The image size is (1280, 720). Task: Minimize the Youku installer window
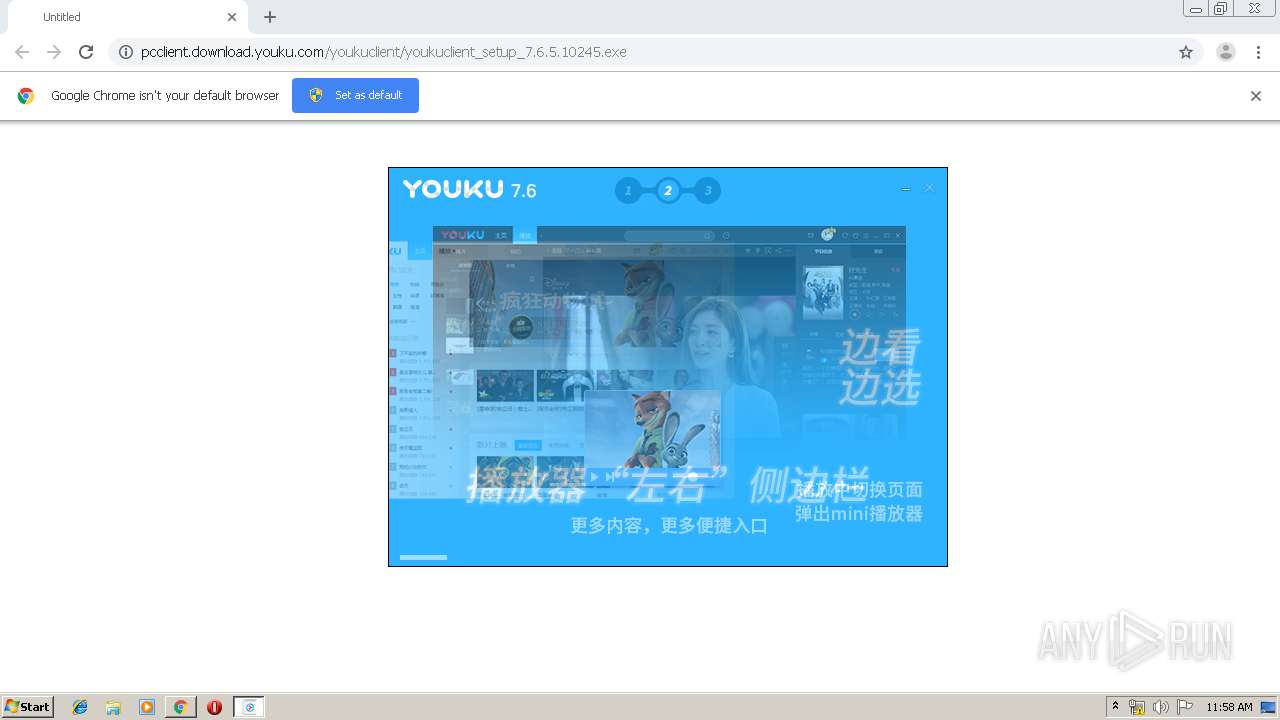pos(906,188)
